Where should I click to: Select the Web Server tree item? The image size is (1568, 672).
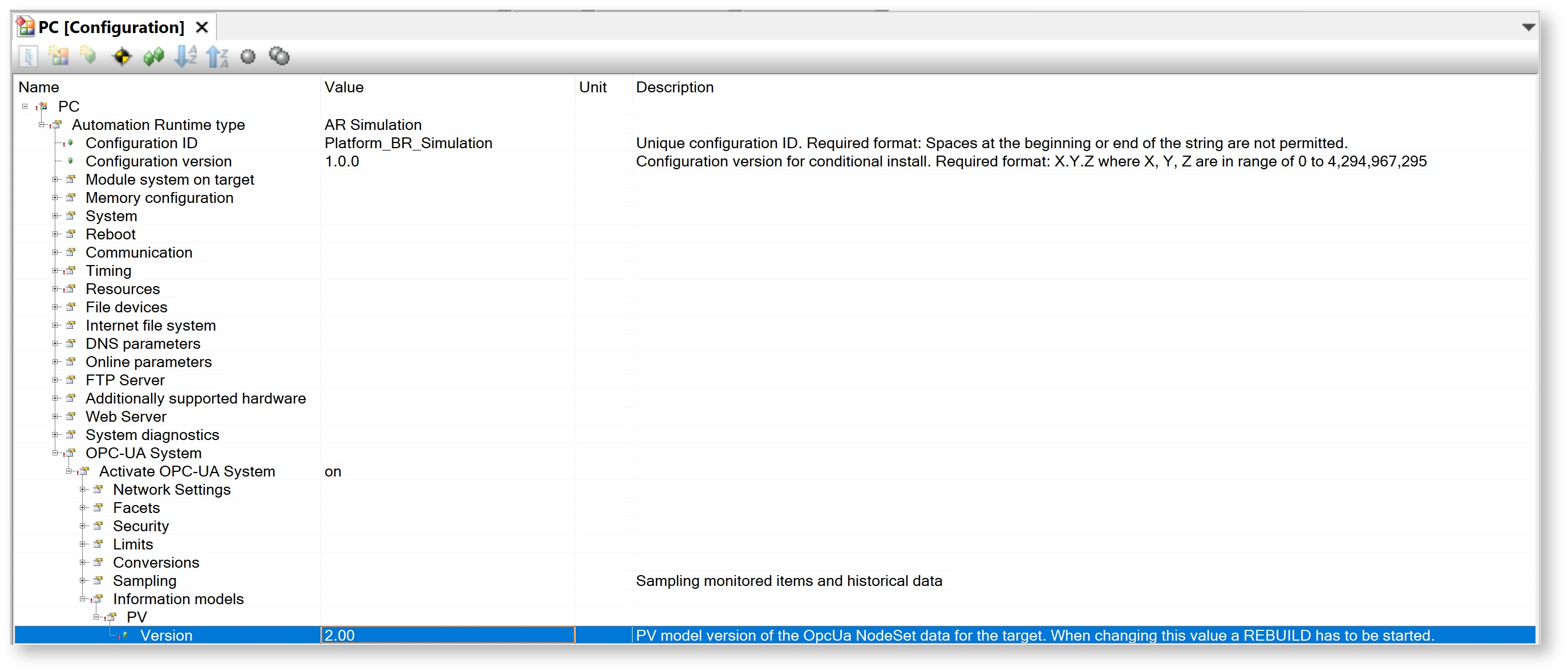126,417
